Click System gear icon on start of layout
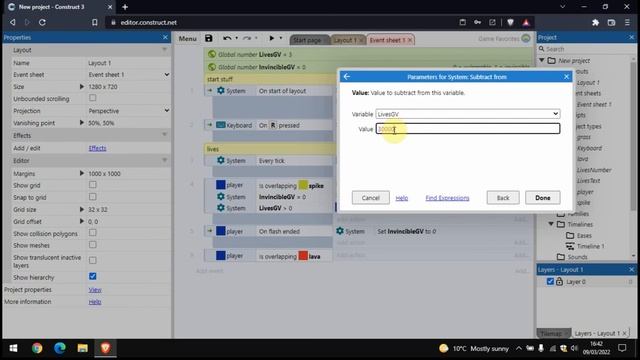This screenshot has height=360, width=640. point(221,91)
